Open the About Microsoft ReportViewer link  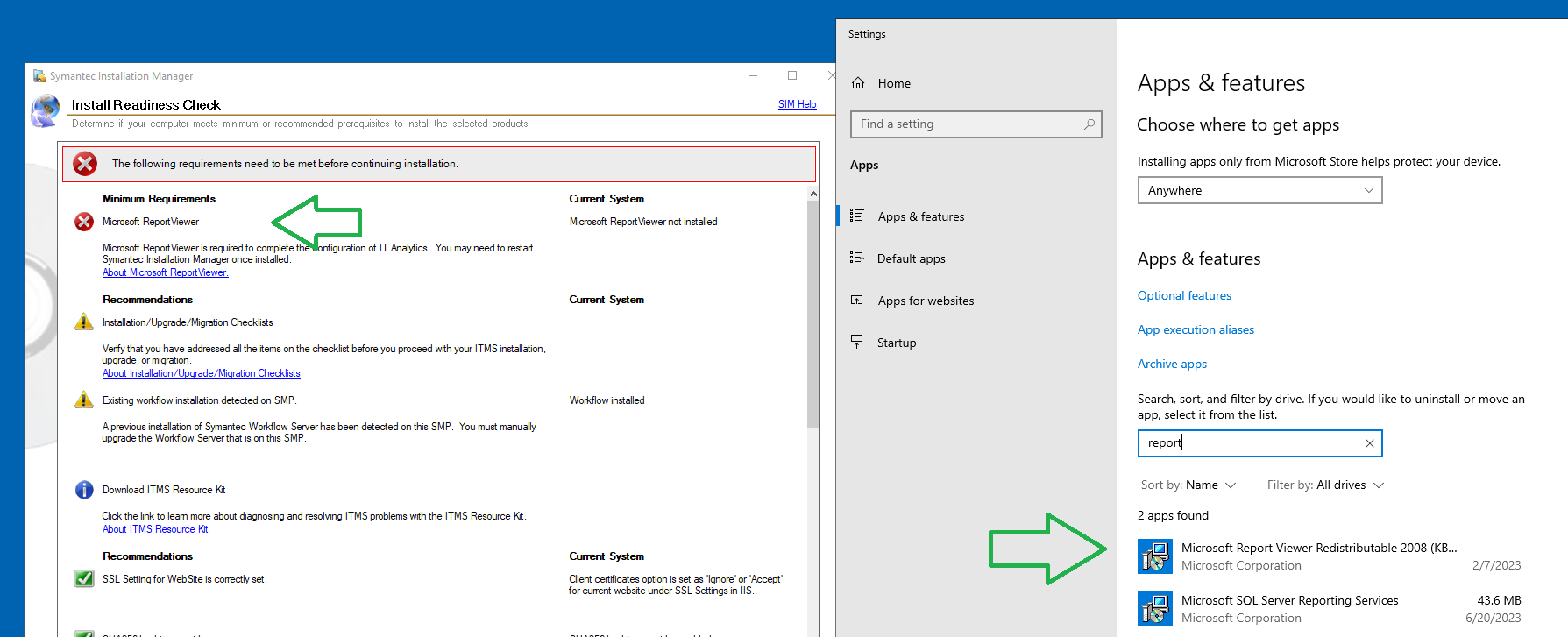pyautogui.click(x=165, y=272)
